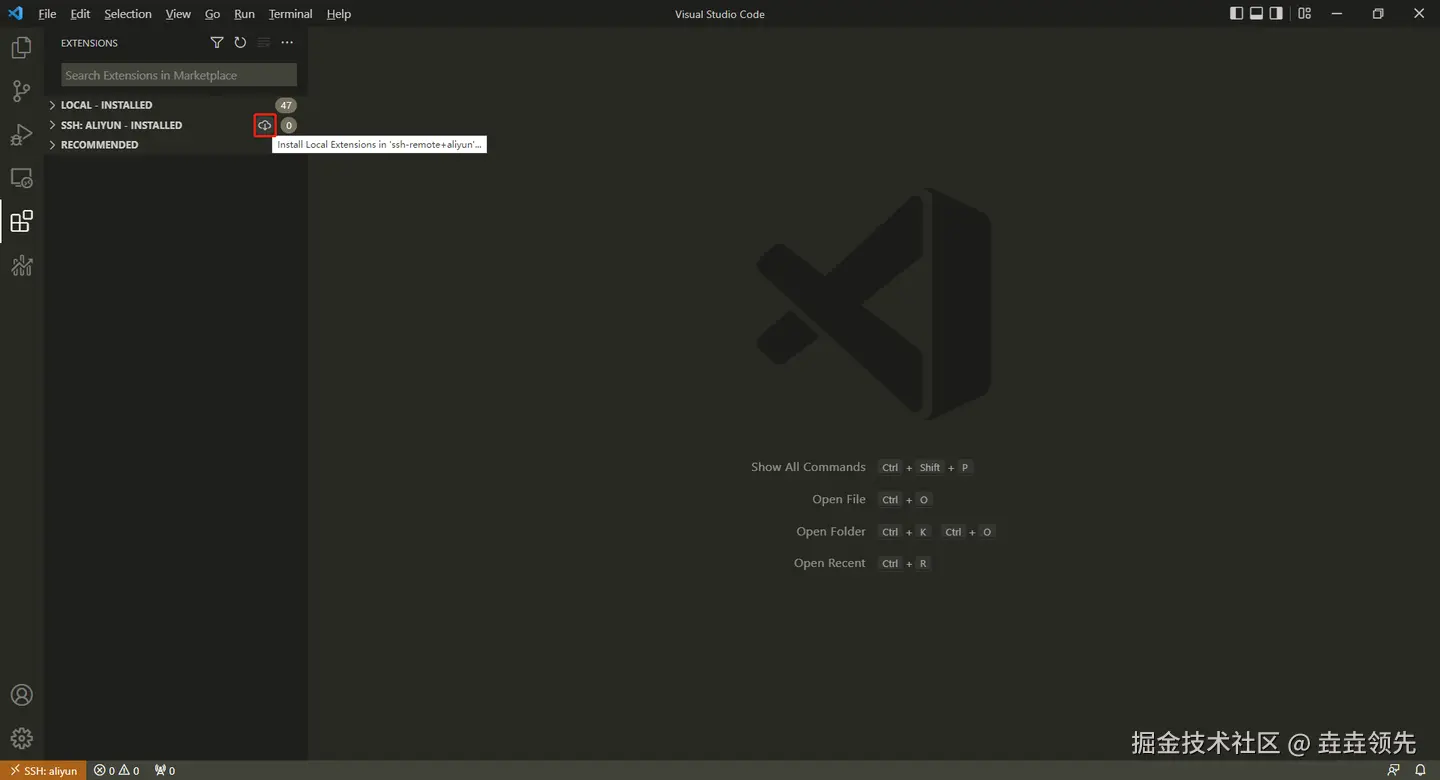The width and height of the screenshot is (1440, 780).
Task: Open the Manage gear icon
Action: [21, 739]
